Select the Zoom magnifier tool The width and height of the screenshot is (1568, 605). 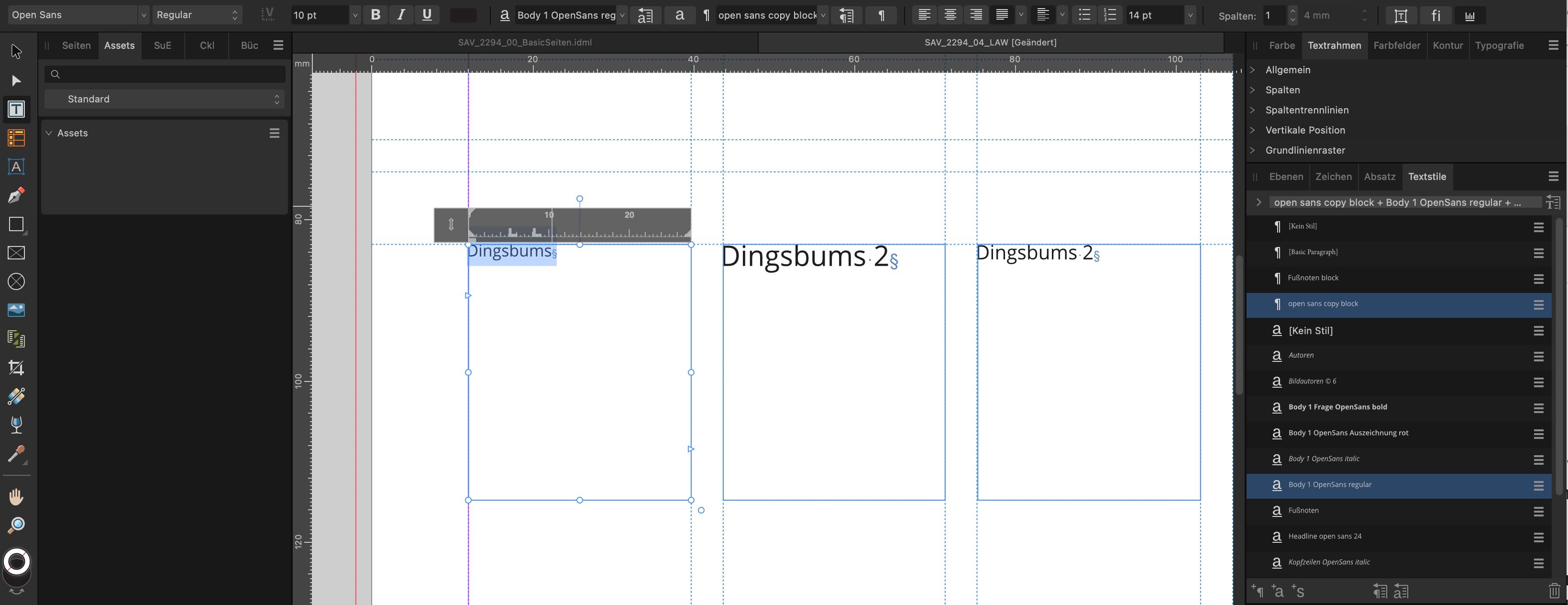pos(16,525)
